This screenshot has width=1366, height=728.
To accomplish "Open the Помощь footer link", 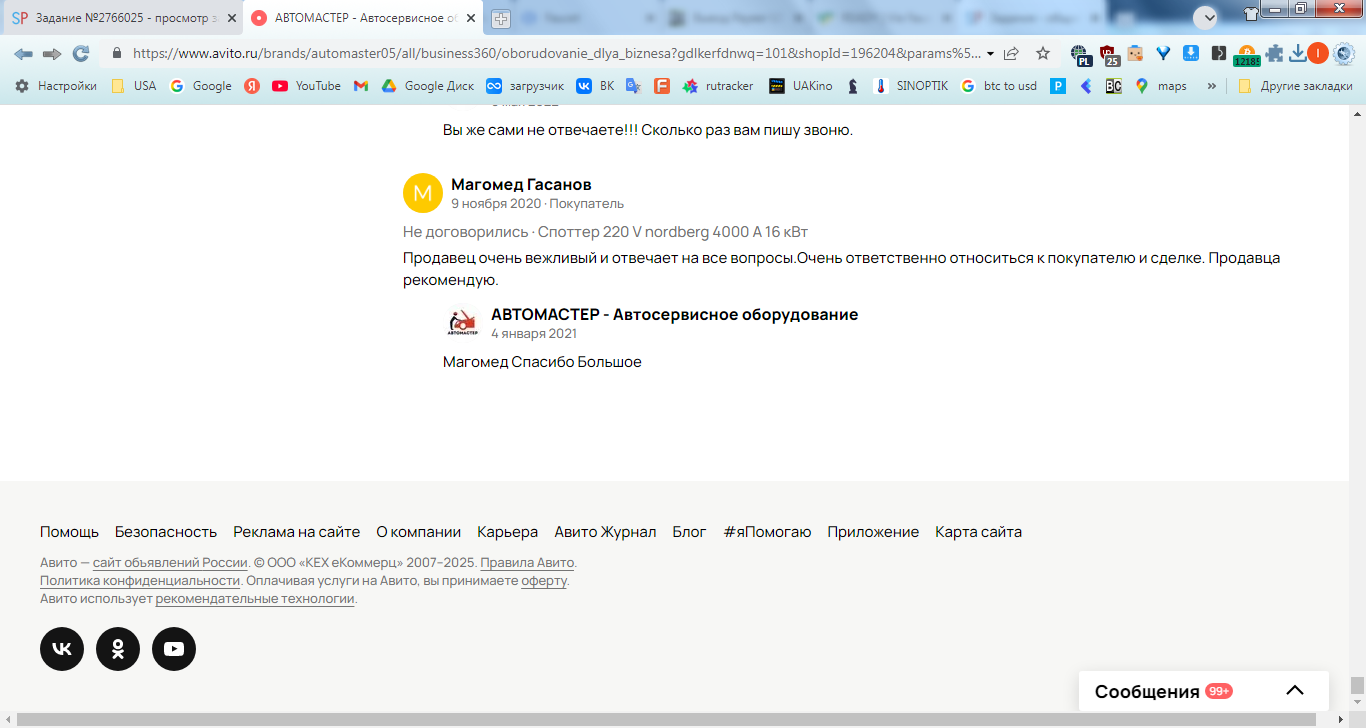I will pyautogui.click(x=69, y=532).
